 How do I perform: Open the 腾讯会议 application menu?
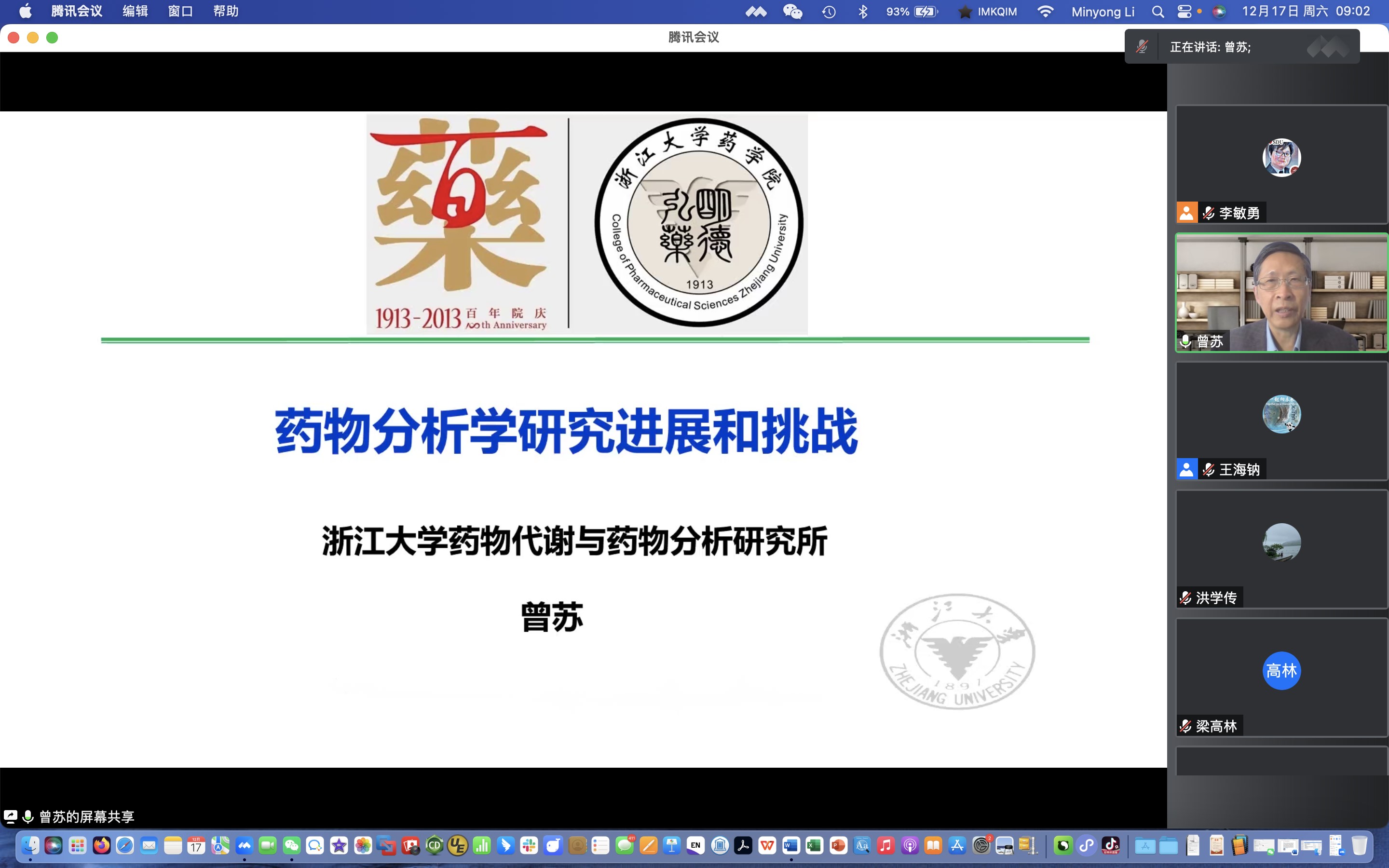coord(76,12)
